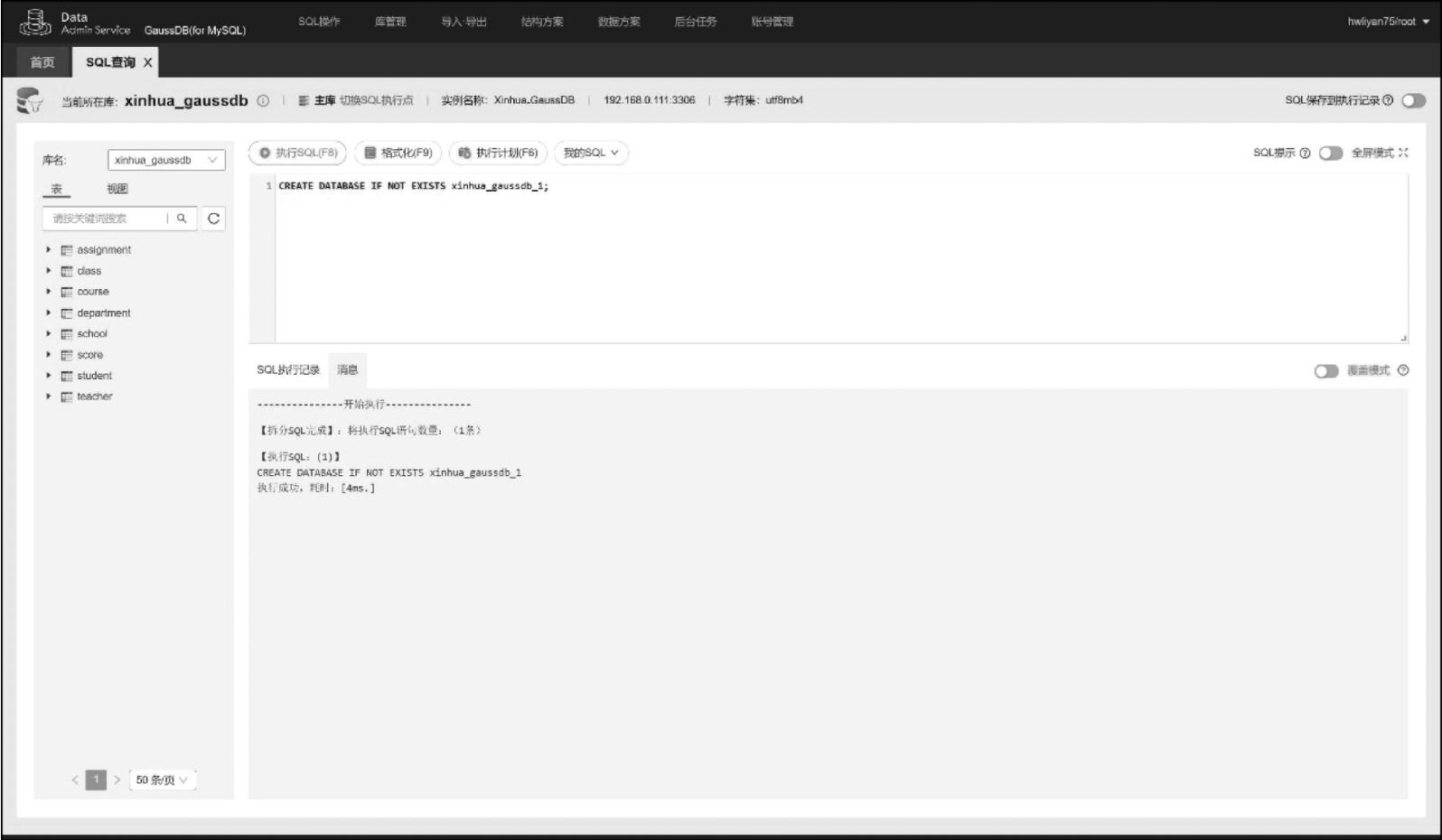
Task: Click the help icon beside 覆盖模式
Action: [1403, 370]
